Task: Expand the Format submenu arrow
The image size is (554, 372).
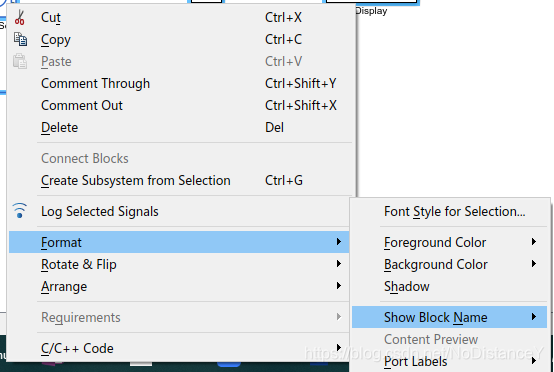Action: coord(338,242)
